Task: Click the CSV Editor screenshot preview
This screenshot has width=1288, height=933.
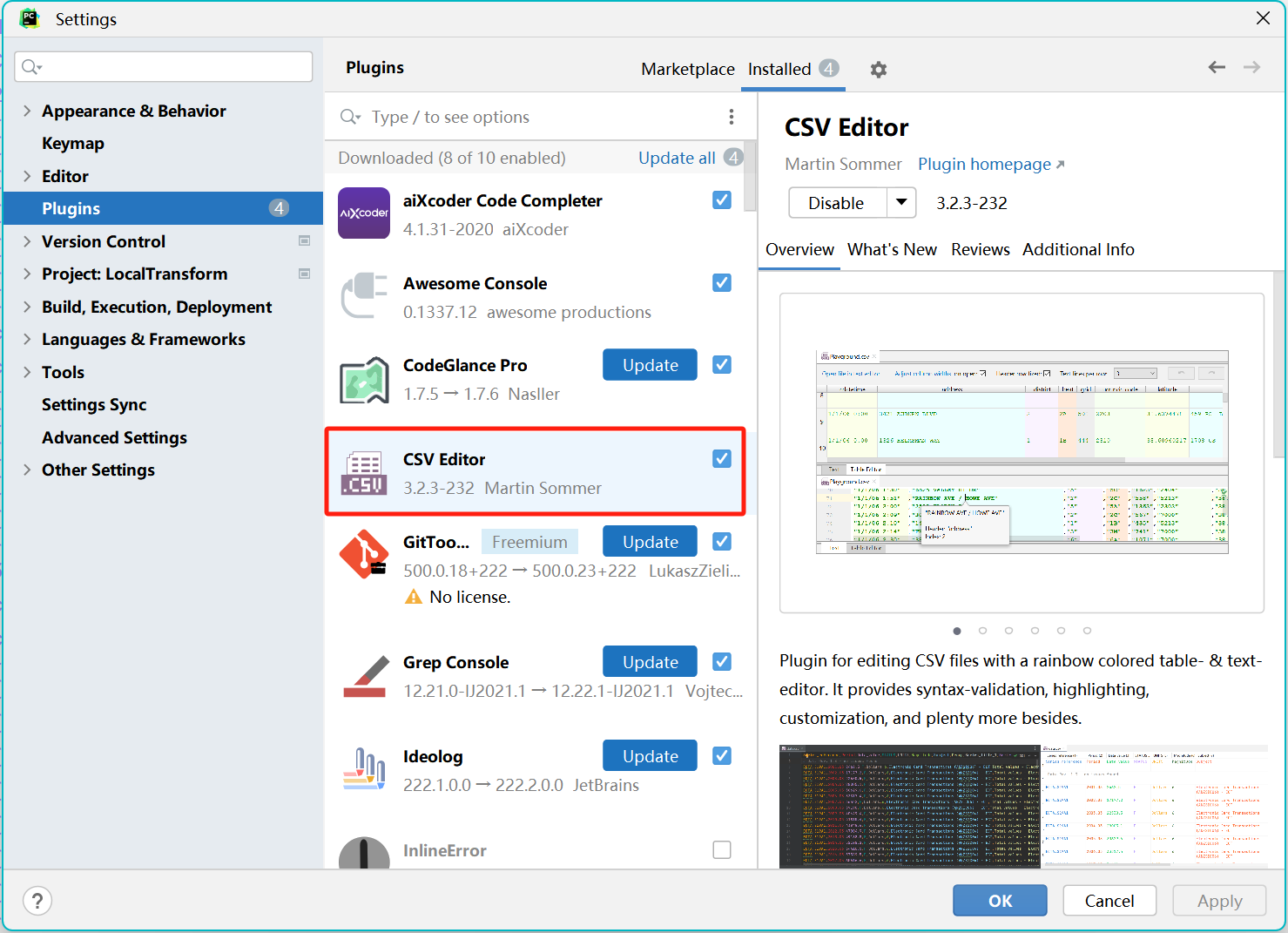Action: [1022, 453]
